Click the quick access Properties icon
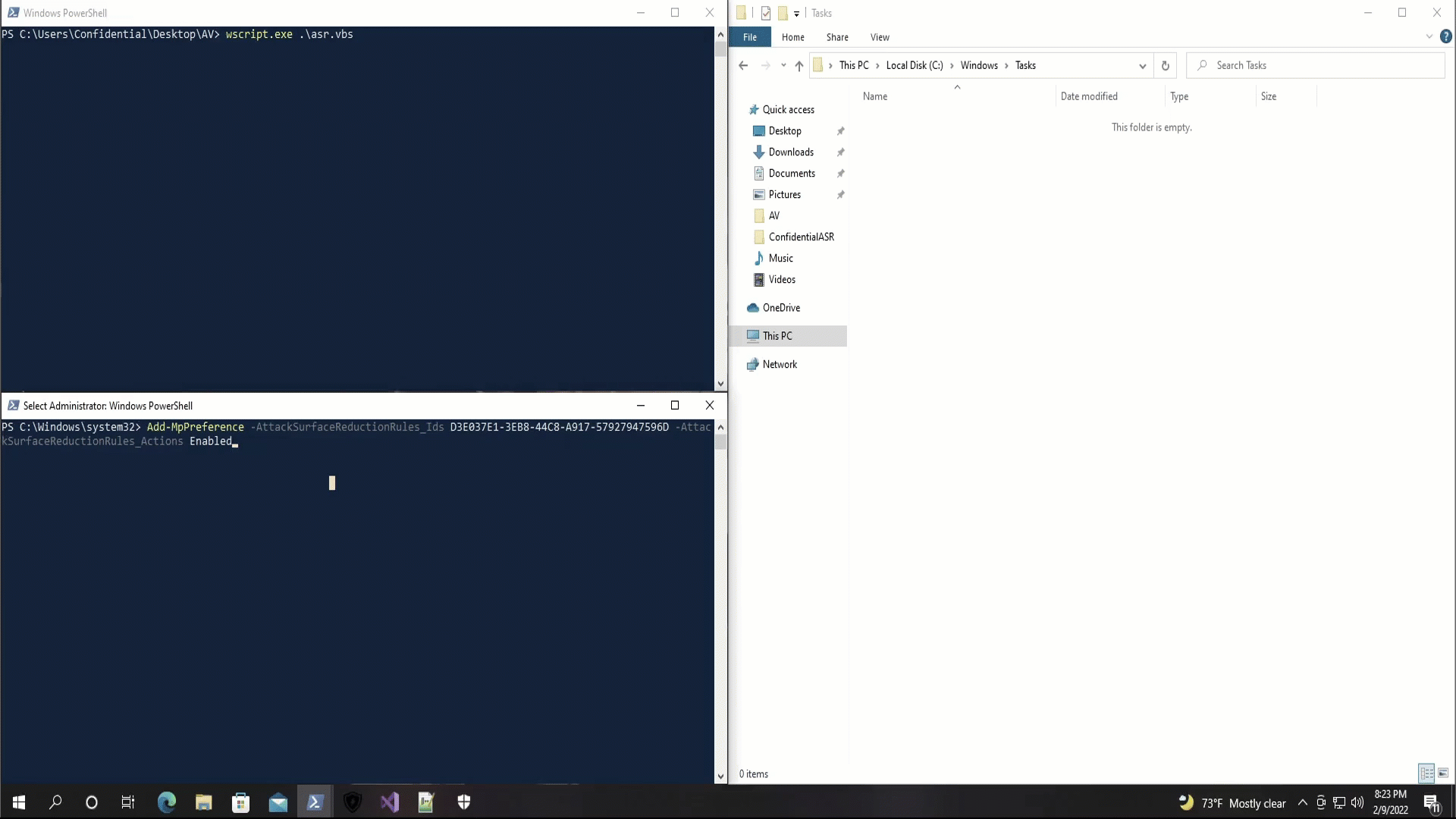1456x819 pixels. (x=766, y=13)
